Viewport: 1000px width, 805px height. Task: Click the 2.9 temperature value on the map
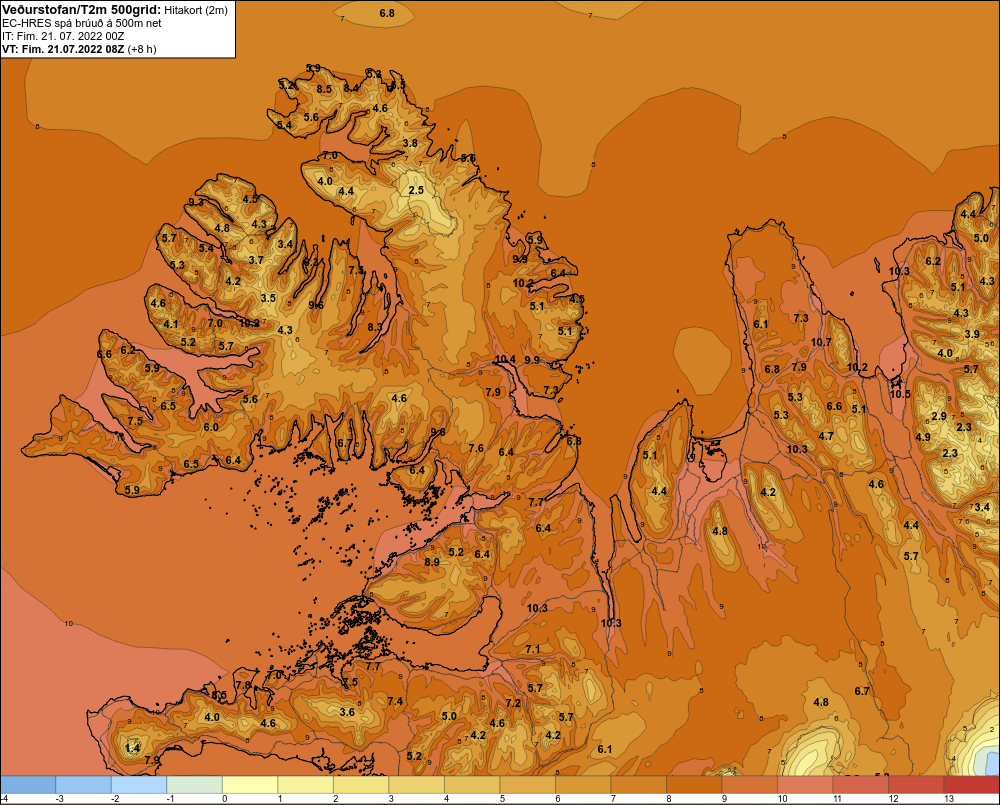click(939, 416)
